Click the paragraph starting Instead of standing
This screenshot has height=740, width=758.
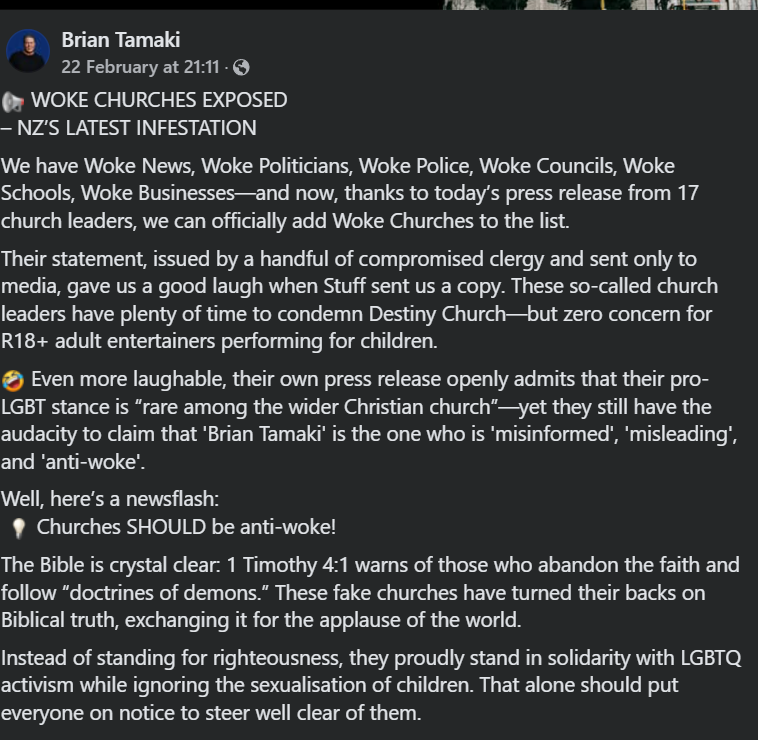coord(371,685)
